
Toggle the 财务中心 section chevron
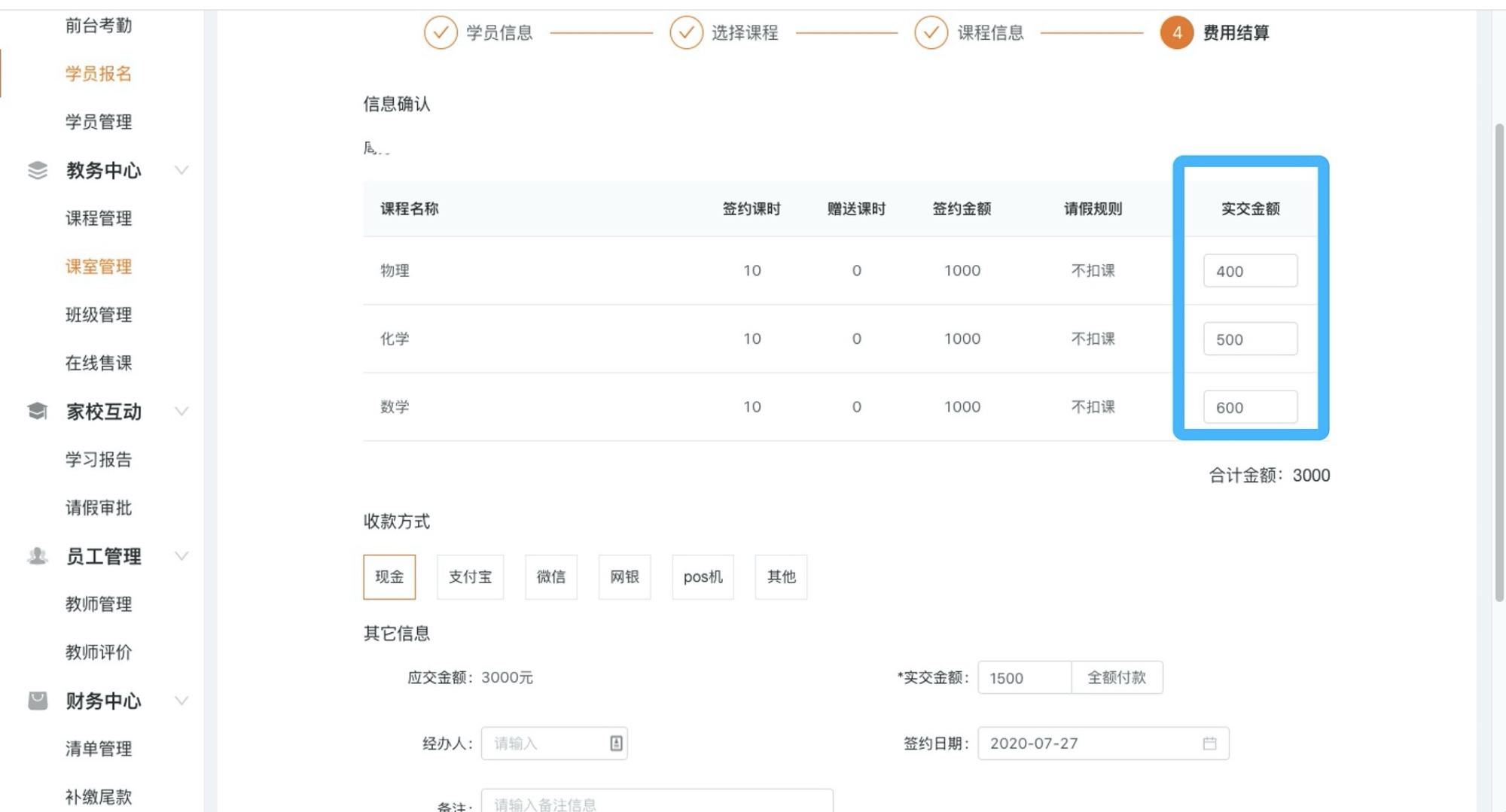181,701
